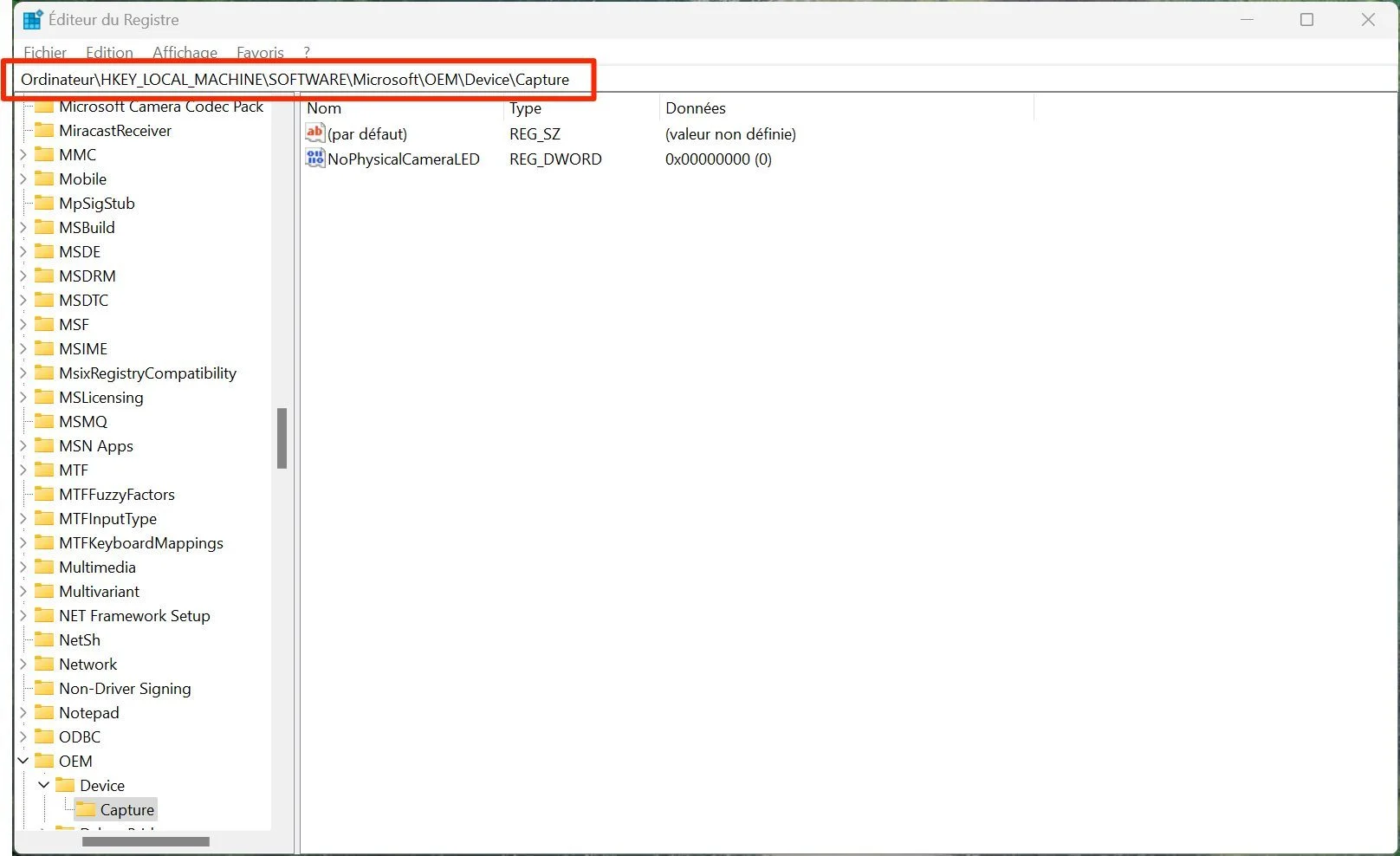Open the Fichier menu
The image size is (1400, 856).
click(x=45, y=53)
